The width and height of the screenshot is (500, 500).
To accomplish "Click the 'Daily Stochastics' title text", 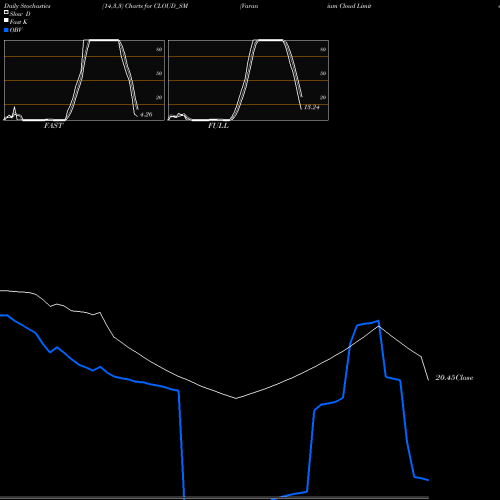I will (x=27, y=6).
